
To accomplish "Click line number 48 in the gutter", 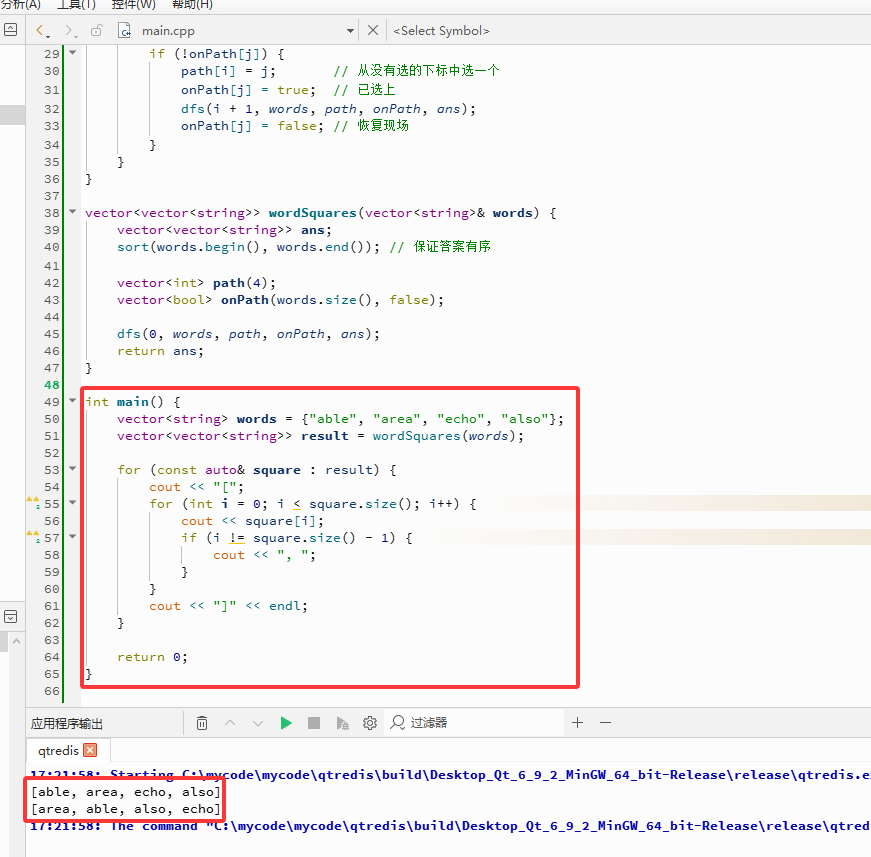I will (52, 384).
